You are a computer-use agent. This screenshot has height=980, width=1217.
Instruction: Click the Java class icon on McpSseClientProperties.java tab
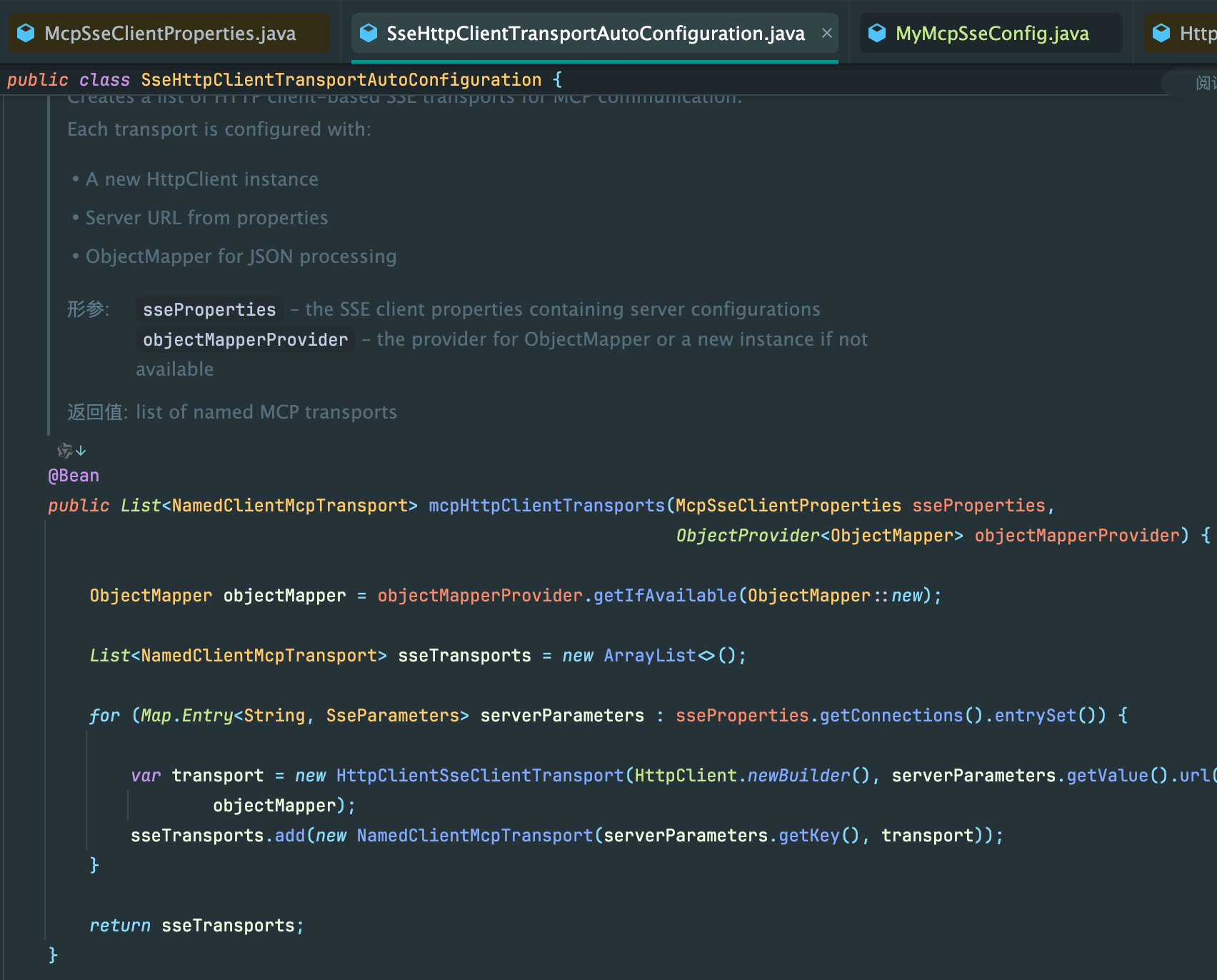[26, 33]
